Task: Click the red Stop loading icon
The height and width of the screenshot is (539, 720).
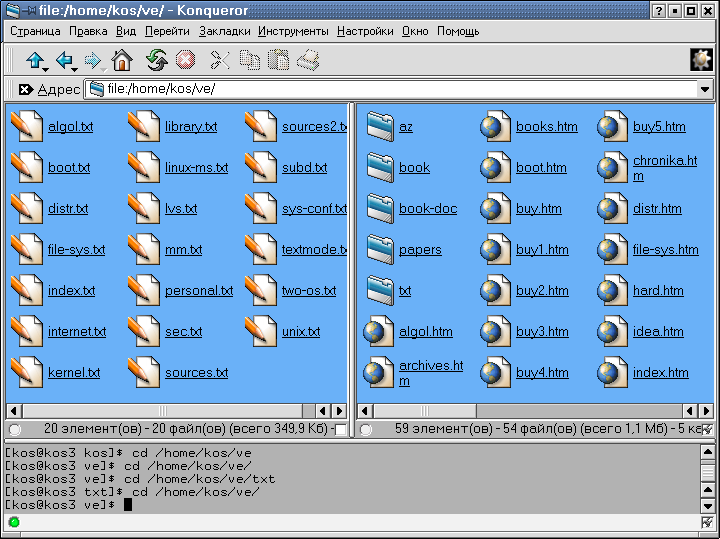Action: [185, 61]
